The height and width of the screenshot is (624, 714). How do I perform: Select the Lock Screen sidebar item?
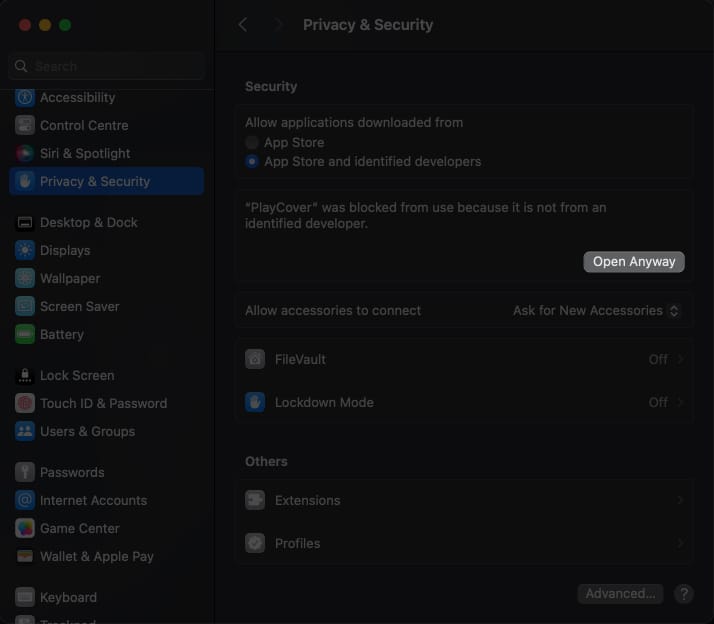click(x=107, y=375)
